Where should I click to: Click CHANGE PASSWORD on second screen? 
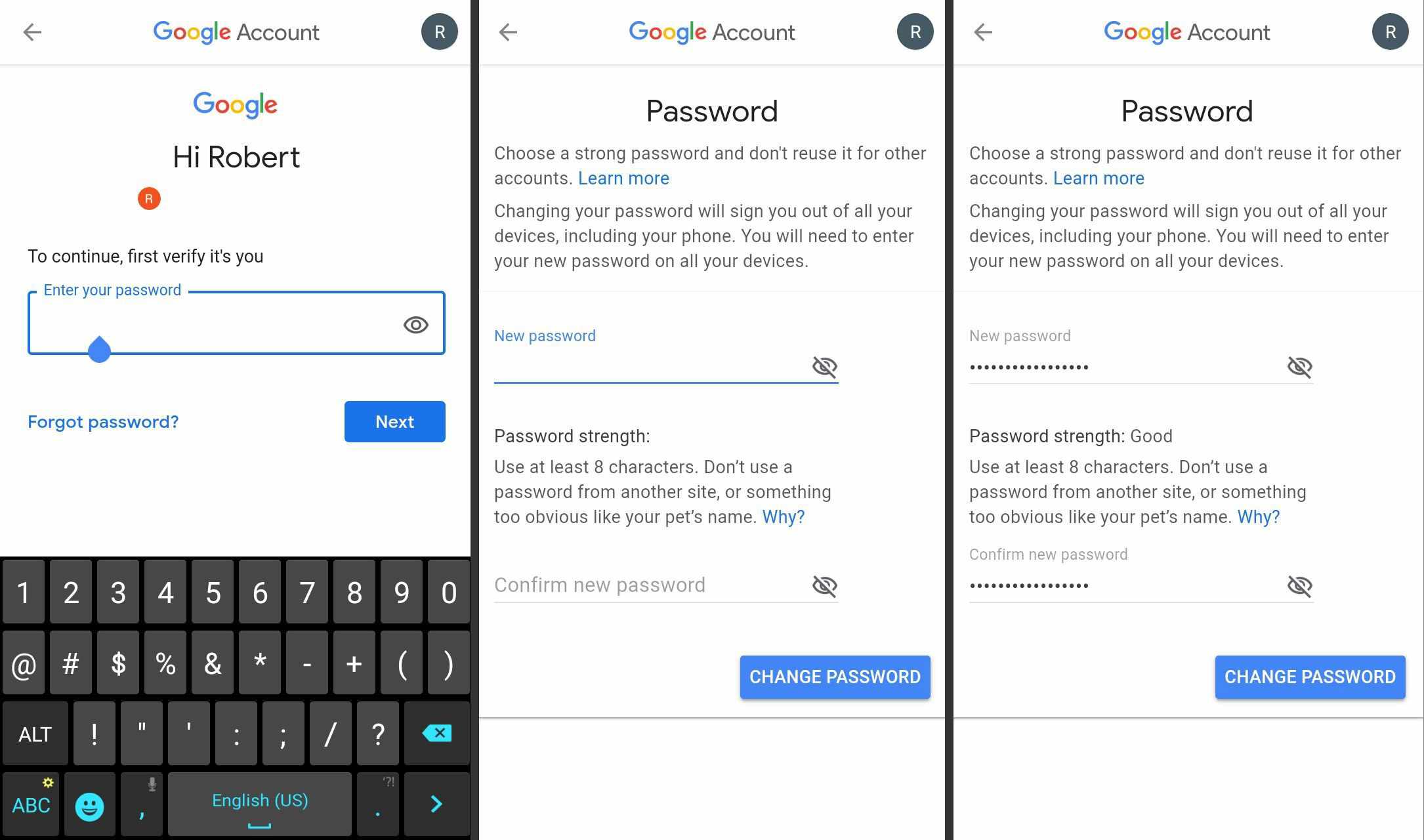coord(834,677)
